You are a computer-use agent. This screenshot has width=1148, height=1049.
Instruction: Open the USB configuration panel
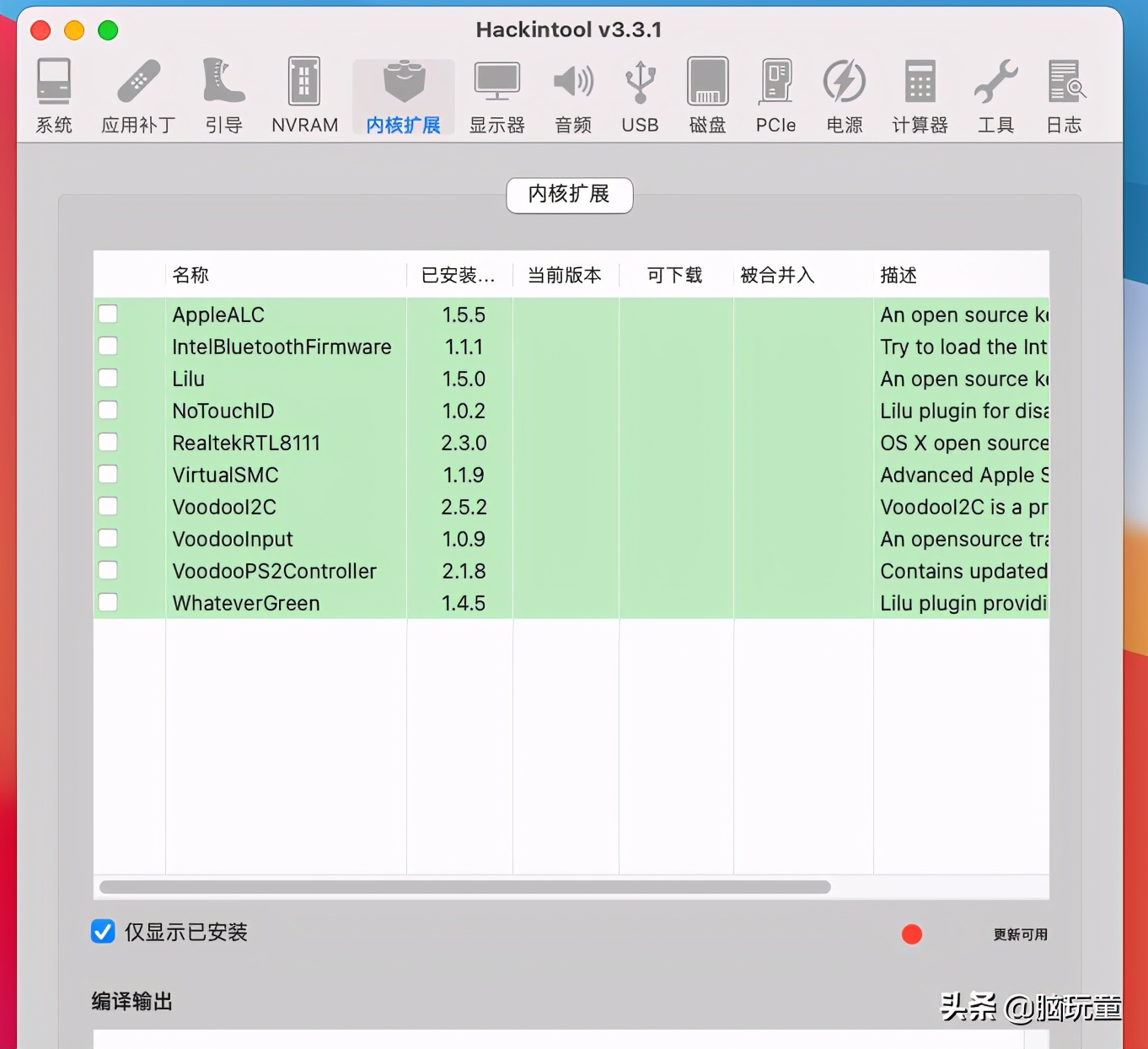pyautogui.click(x=640, y=93)
